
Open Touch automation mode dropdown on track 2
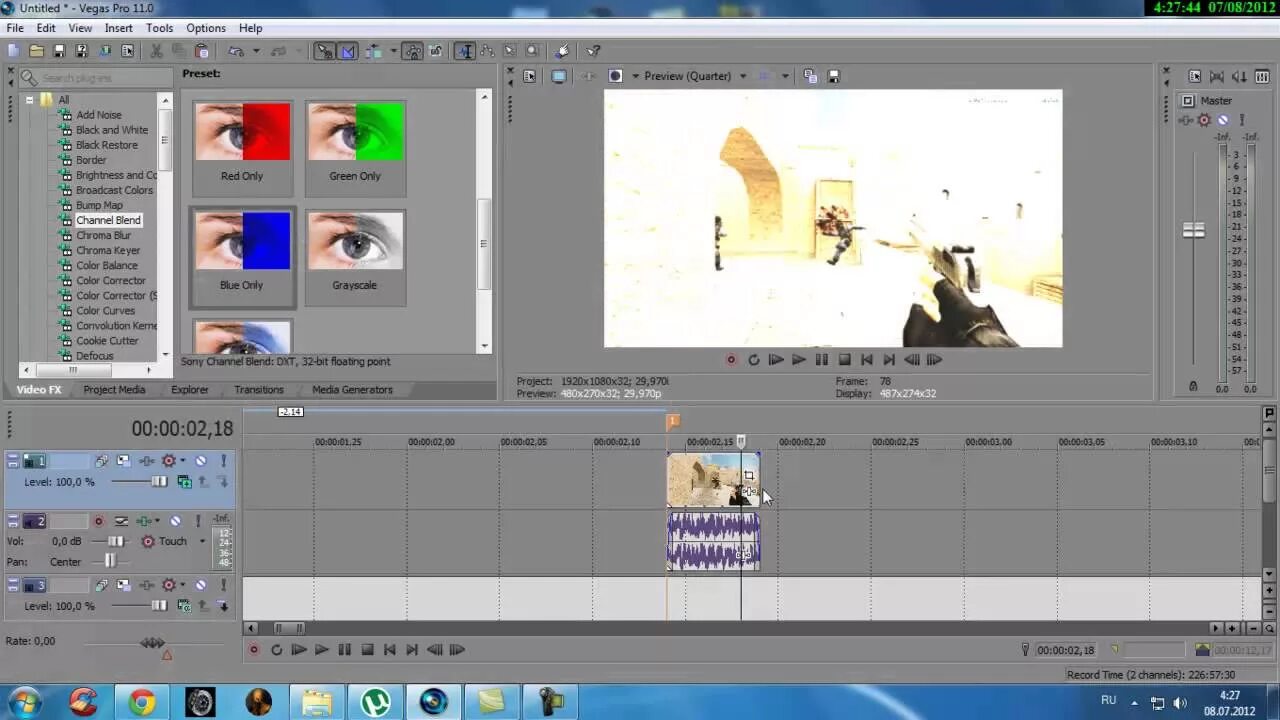point(201,541)
